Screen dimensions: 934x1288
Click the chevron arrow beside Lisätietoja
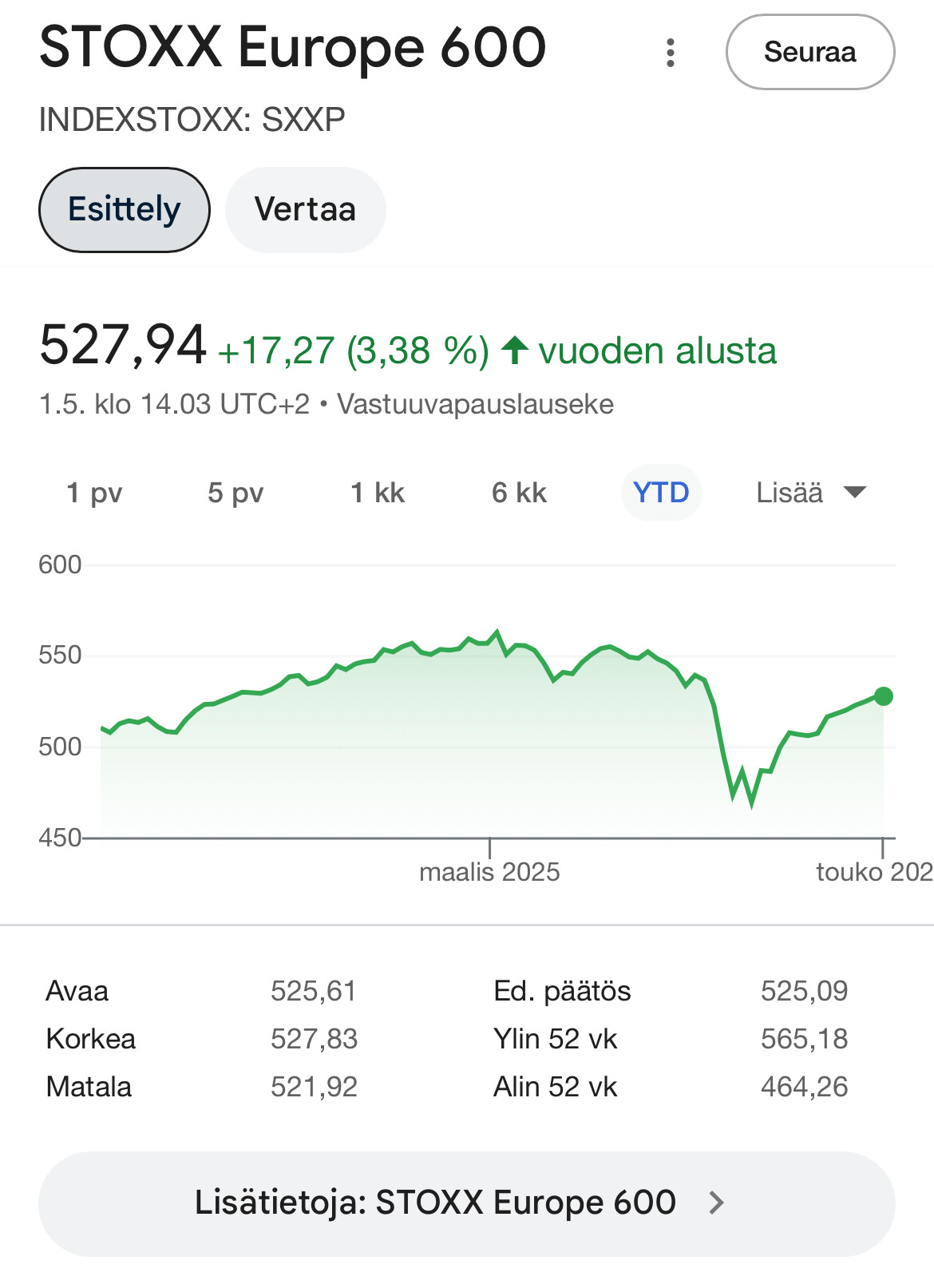pyautogui.click(x=716, y=1203)
